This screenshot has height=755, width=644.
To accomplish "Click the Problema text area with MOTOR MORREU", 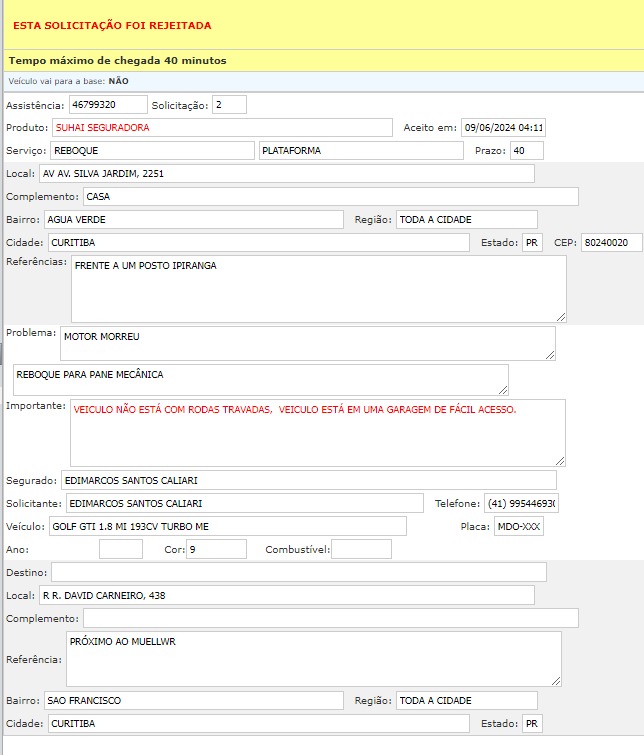I will pyautogui.click(x=307, y=342).
